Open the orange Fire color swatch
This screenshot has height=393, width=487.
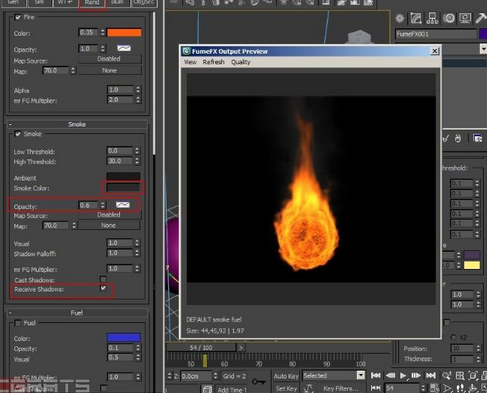tap(124, 32)
